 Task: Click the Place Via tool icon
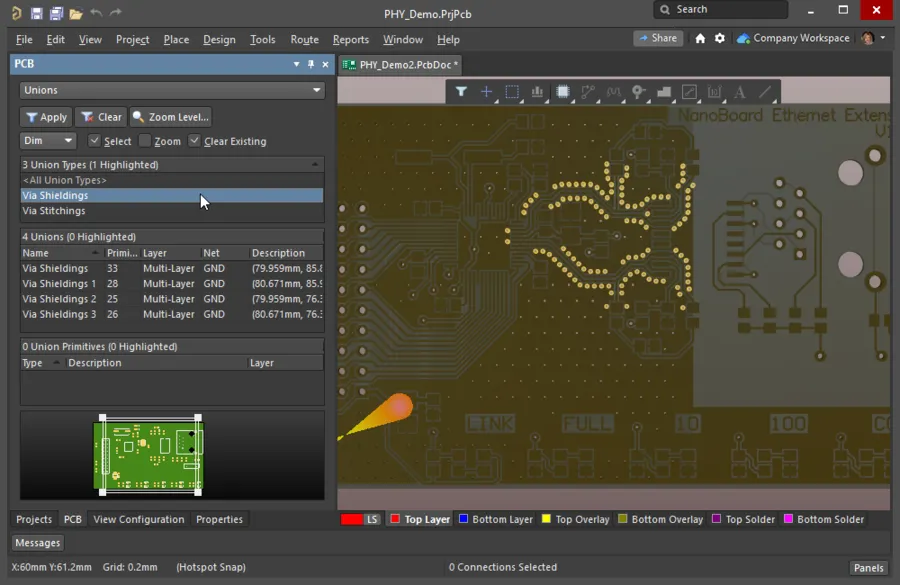point(639,92)
